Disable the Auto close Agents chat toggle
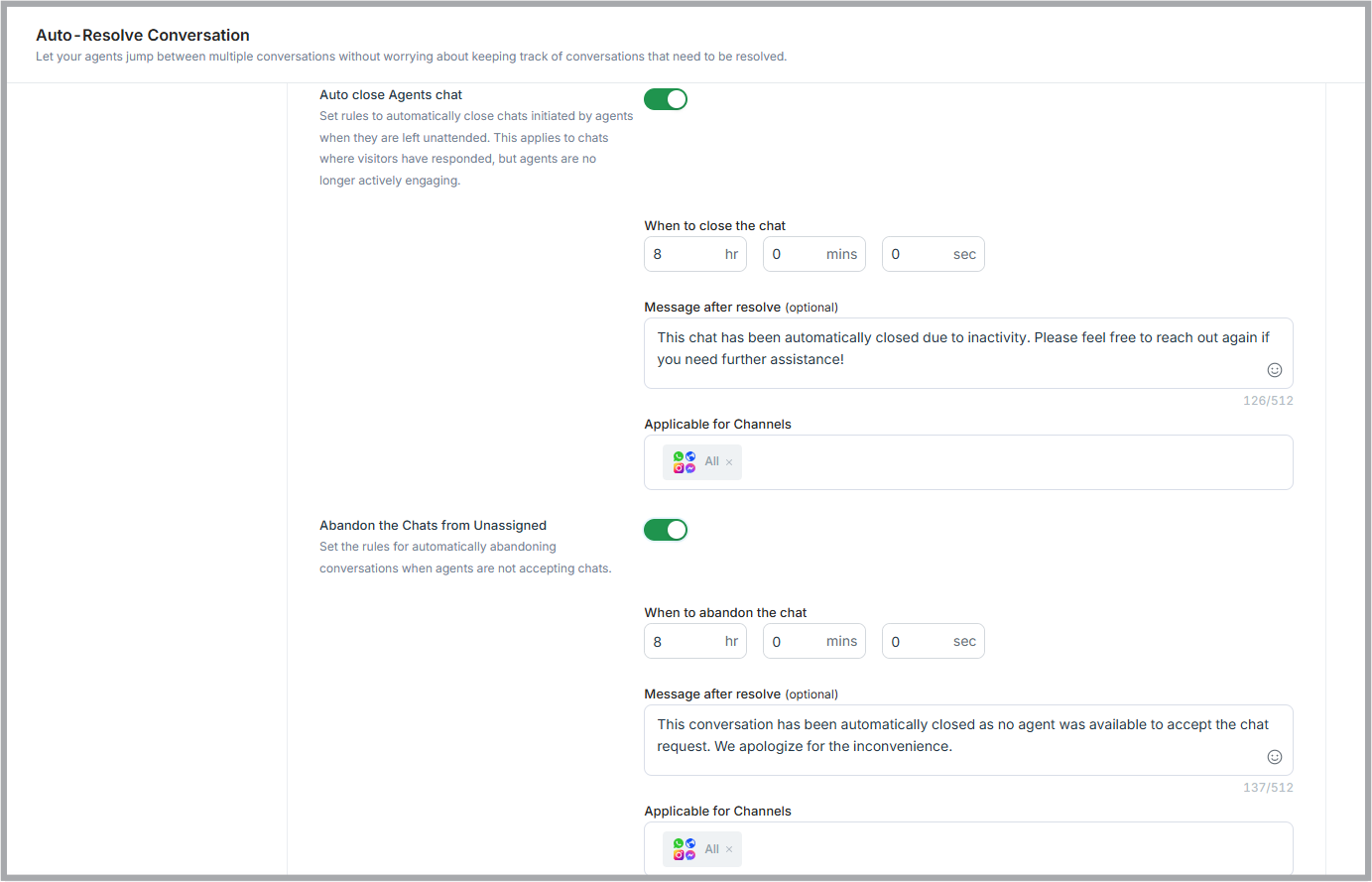The width and height of the screenshot is (1372, 882). [666, 99]
